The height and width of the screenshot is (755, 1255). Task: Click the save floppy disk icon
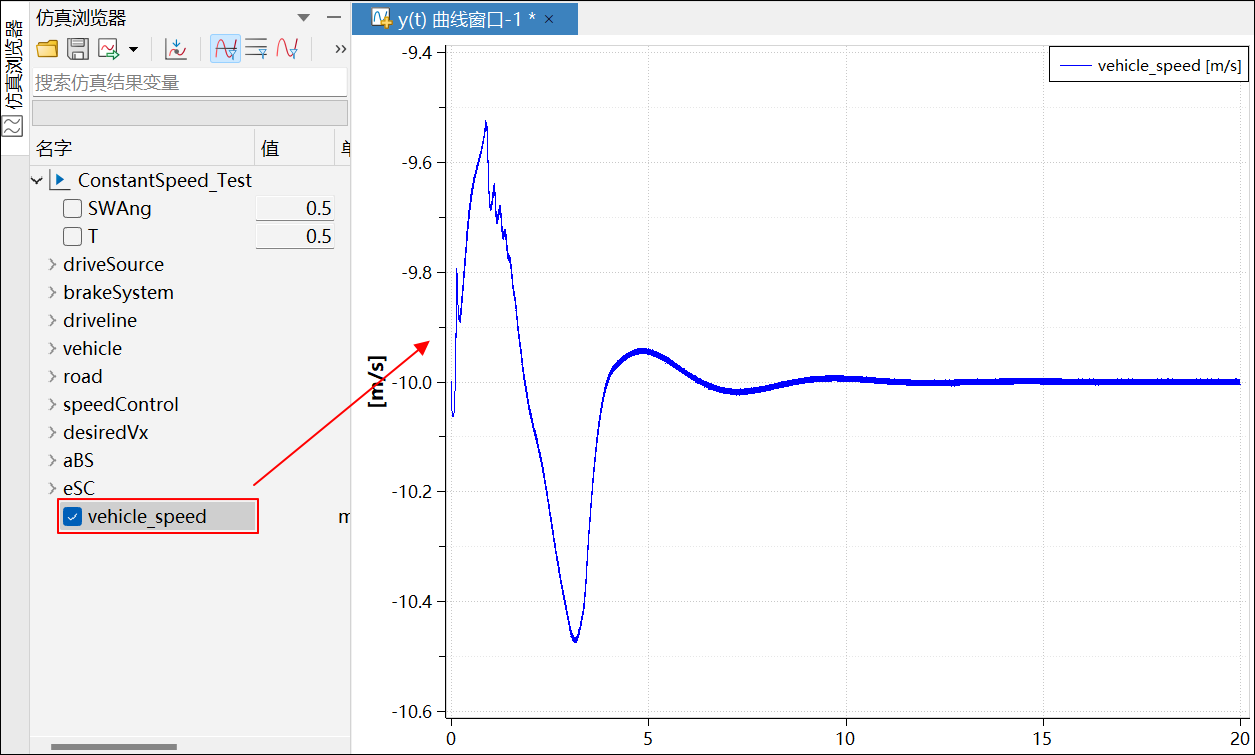(x=78, y=49)
